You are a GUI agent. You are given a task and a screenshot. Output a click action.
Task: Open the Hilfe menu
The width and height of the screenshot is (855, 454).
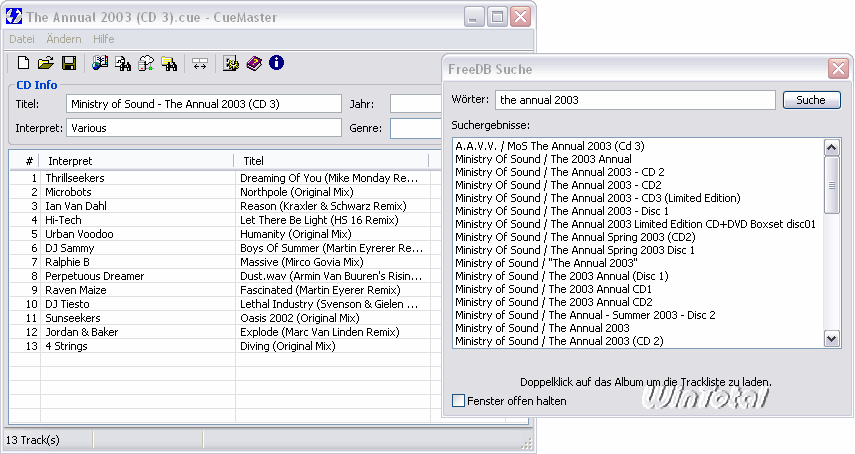click(x=104, y=39)
